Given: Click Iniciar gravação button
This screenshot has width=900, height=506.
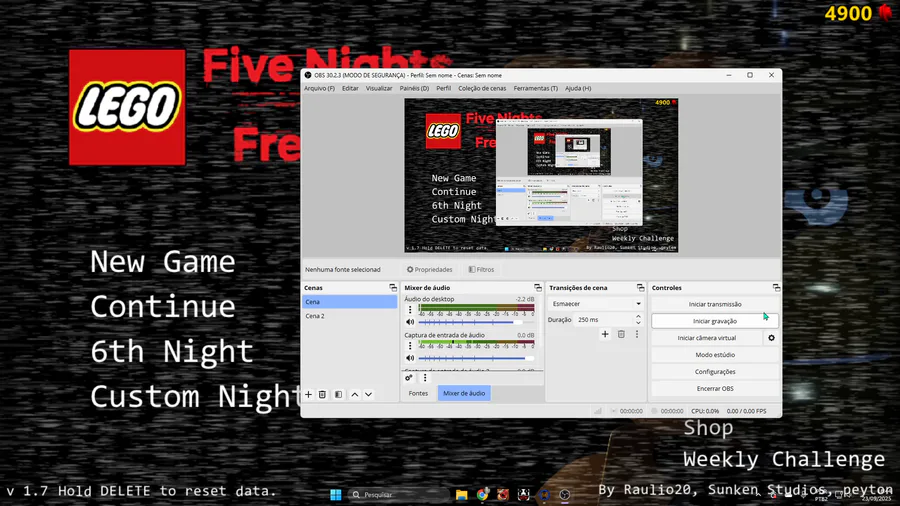Looking at the screenshot, I should click(x=715, y=321).
